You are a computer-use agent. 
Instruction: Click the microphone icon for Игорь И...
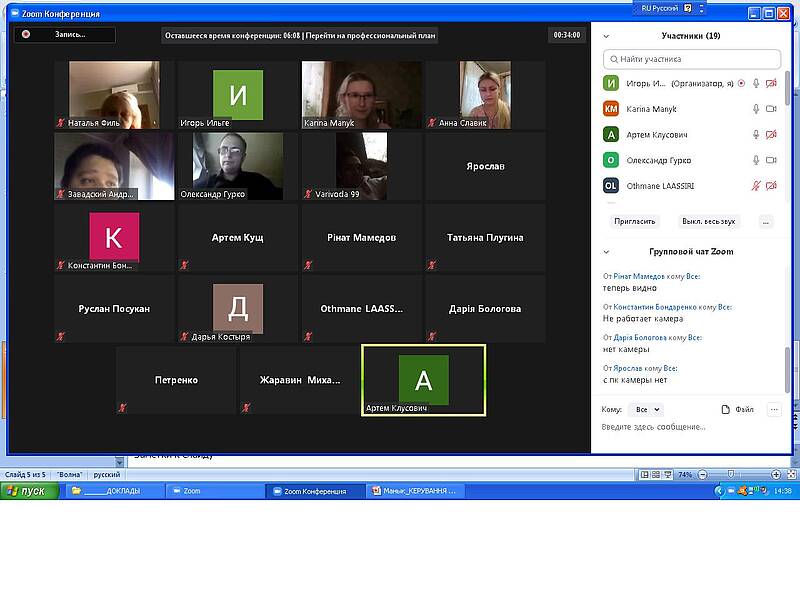coord(756,83)
